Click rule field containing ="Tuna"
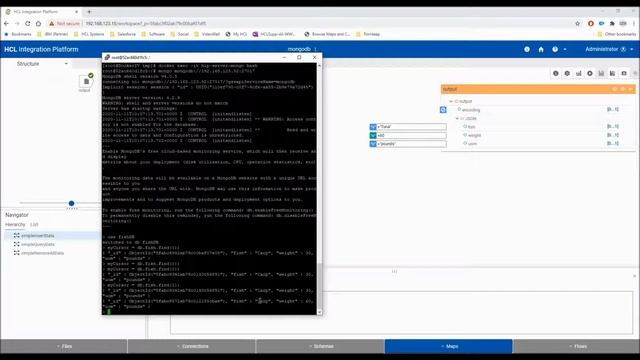This screenshot has width=640, height=360. (411, 127)
